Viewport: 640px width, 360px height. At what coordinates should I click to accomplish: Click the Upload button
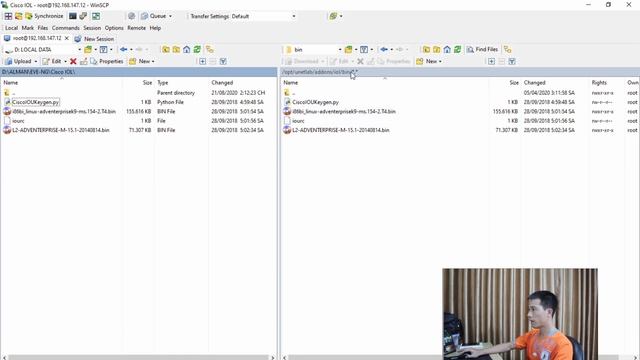tap(18, 61)
